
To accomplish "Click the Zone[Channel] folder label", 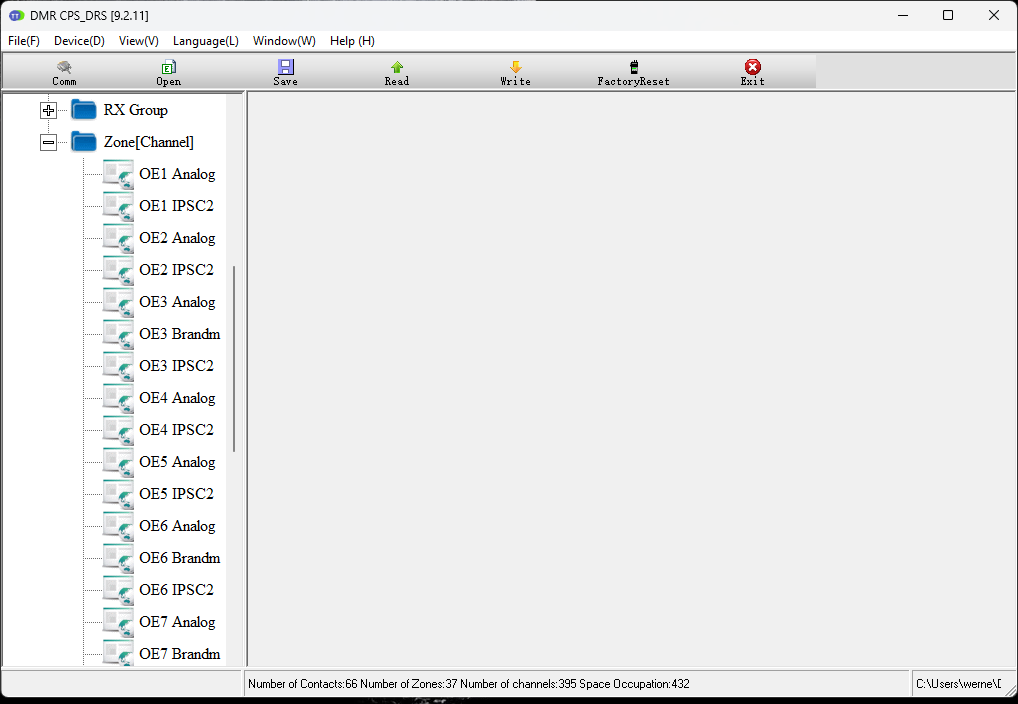I will [149, 142].
